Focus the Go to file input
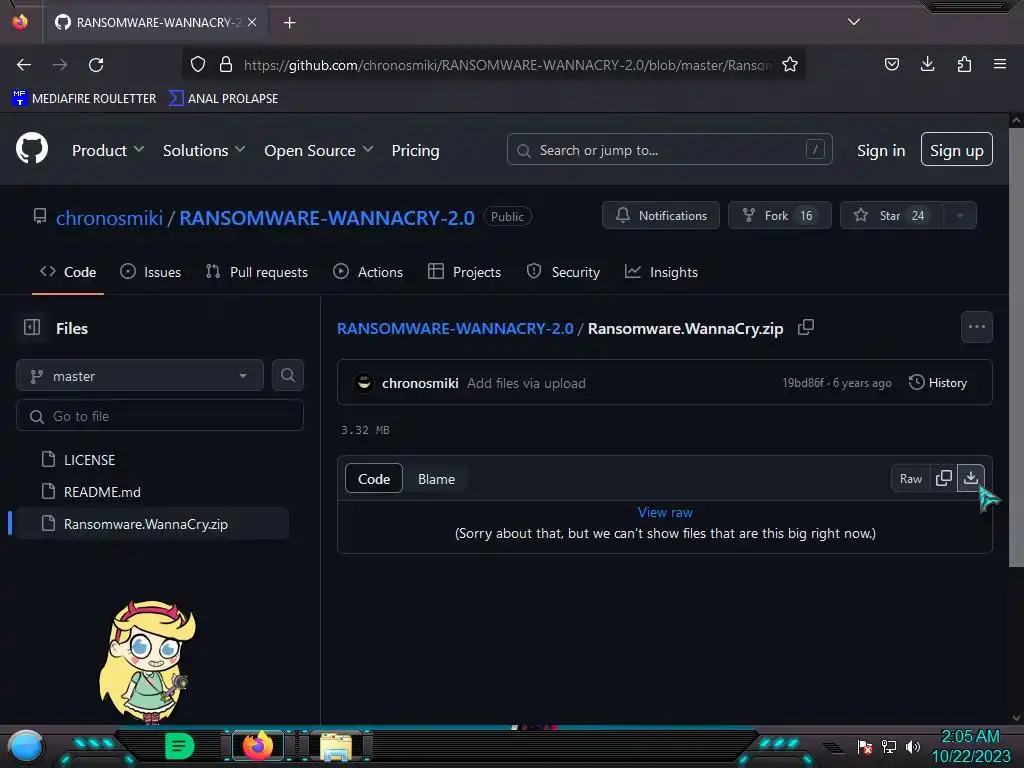This screenshot has width=1024, height=768. point(160,416)
